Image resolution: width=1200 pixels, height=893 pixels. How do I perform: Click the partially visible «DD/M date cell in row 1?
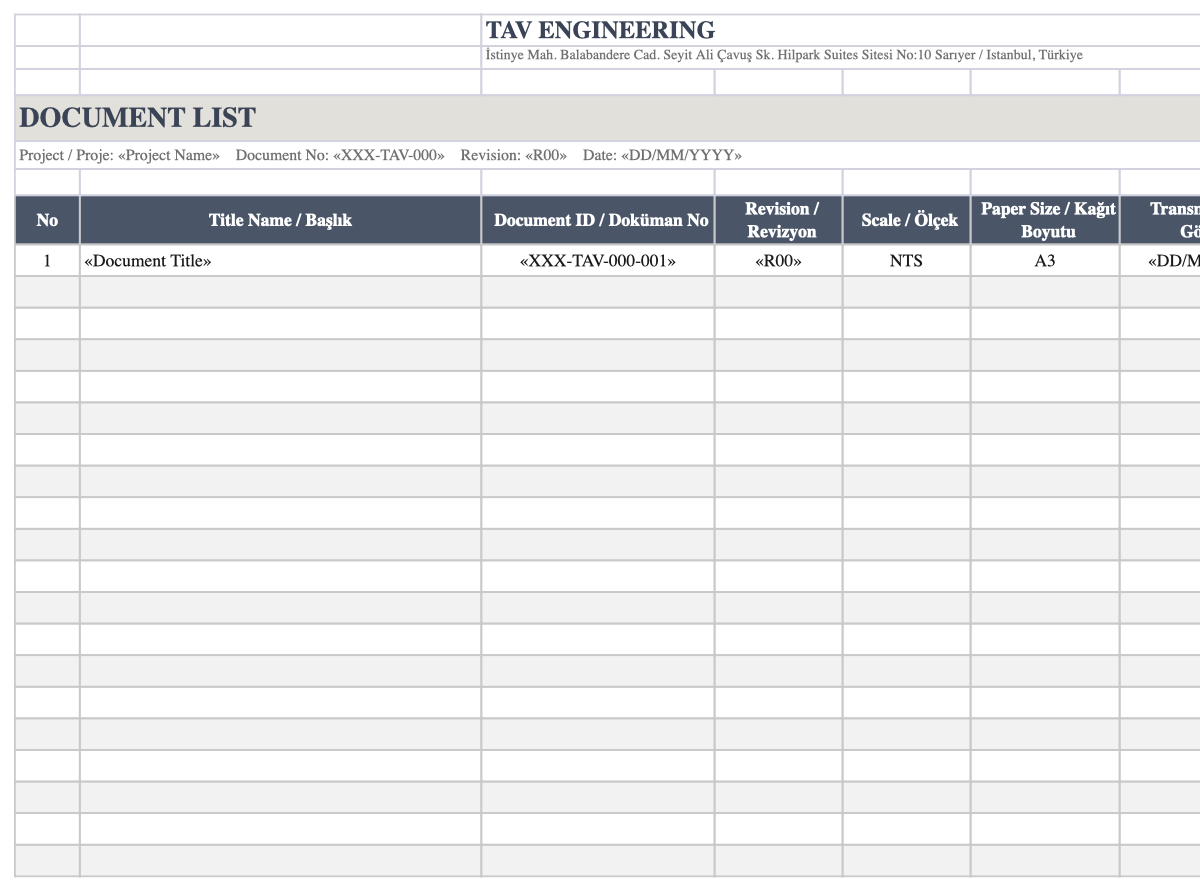1160,261
